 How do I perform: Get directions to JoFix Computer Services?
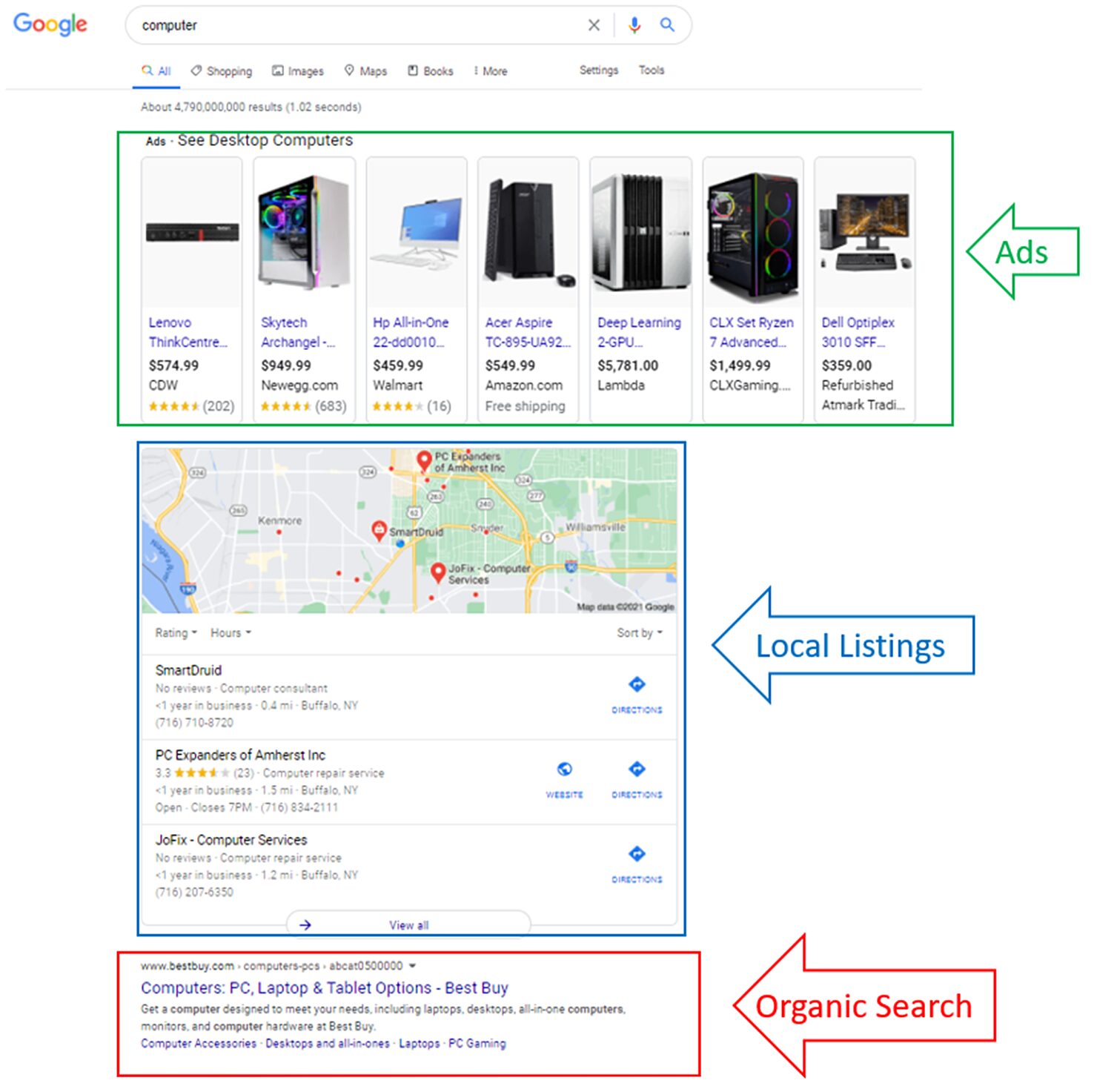(x=637, y=864)
